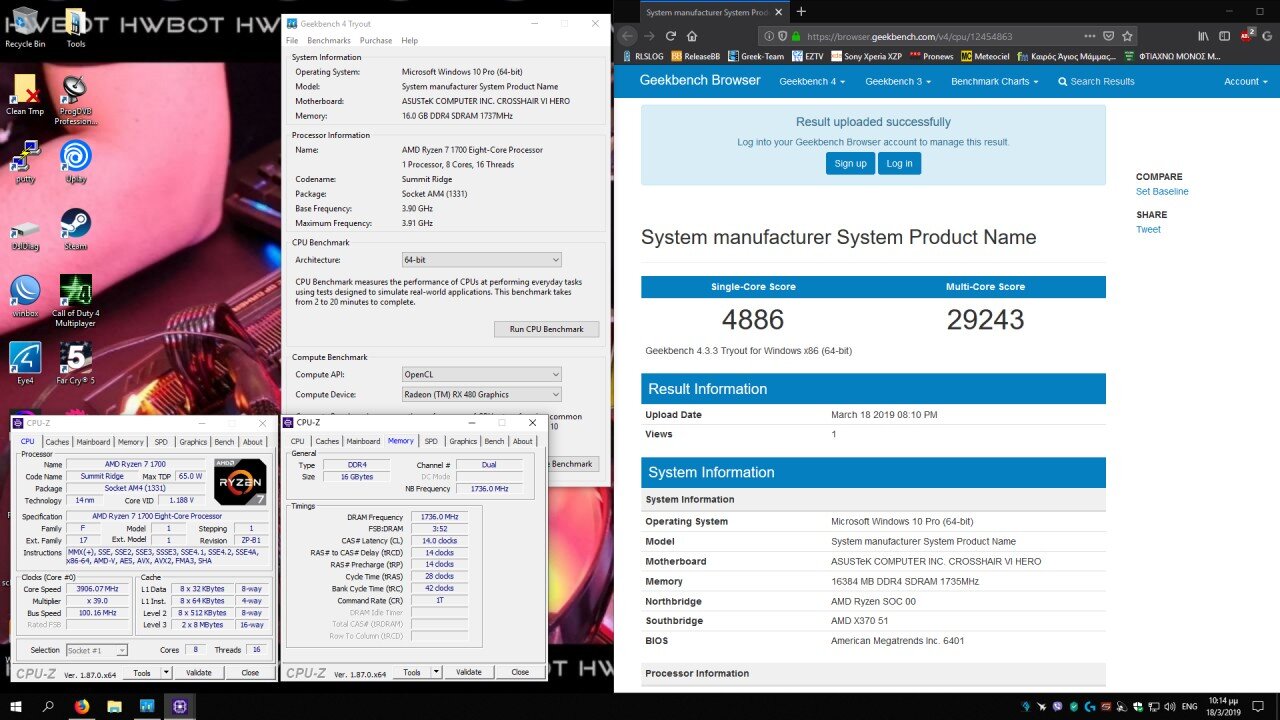Select the putty desktop icon
1280x720 pixels.
click(25, 162)
